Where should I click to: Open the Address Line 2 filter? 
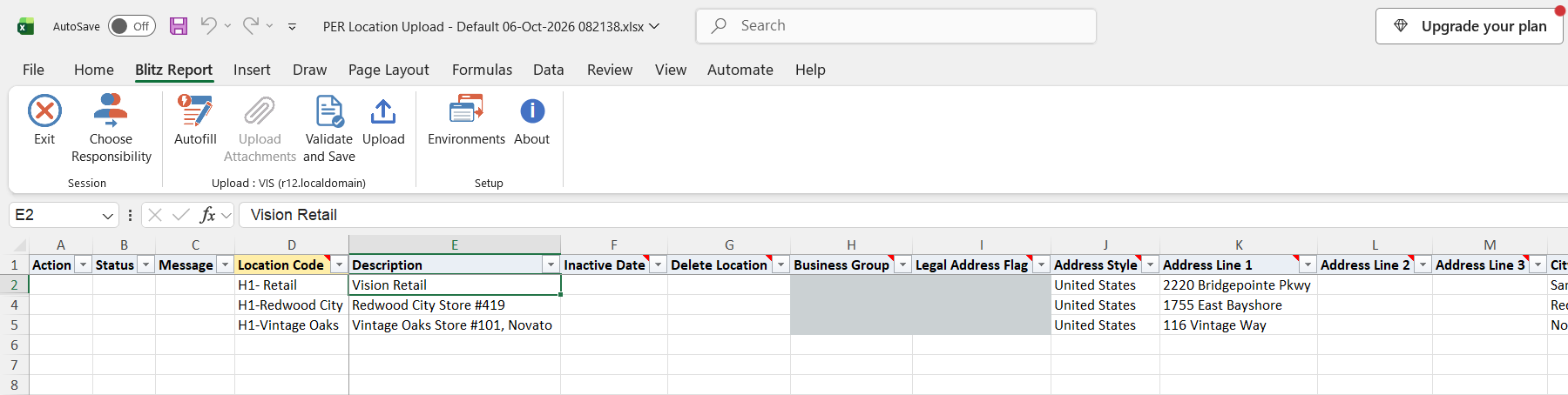point(1423,264)
